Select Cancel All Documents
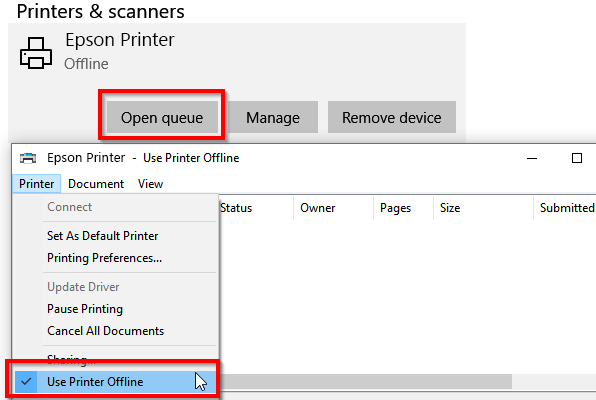 (116, 331)
